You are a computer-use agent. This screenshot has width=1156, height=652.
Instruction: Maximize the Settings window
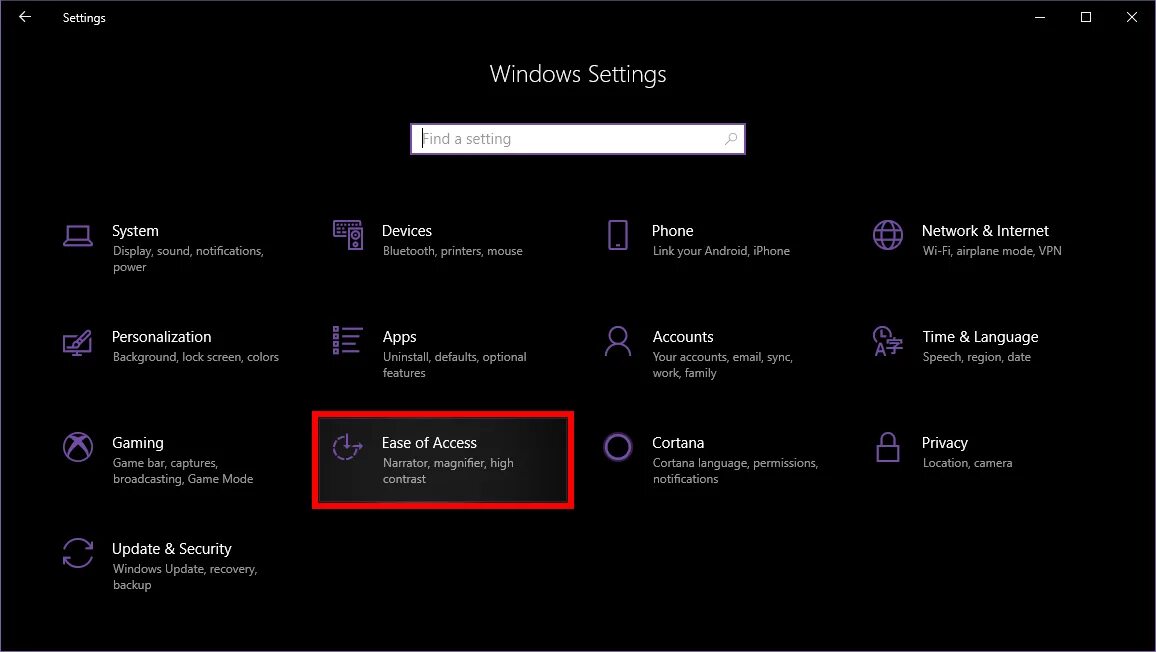coord(1085,17)
